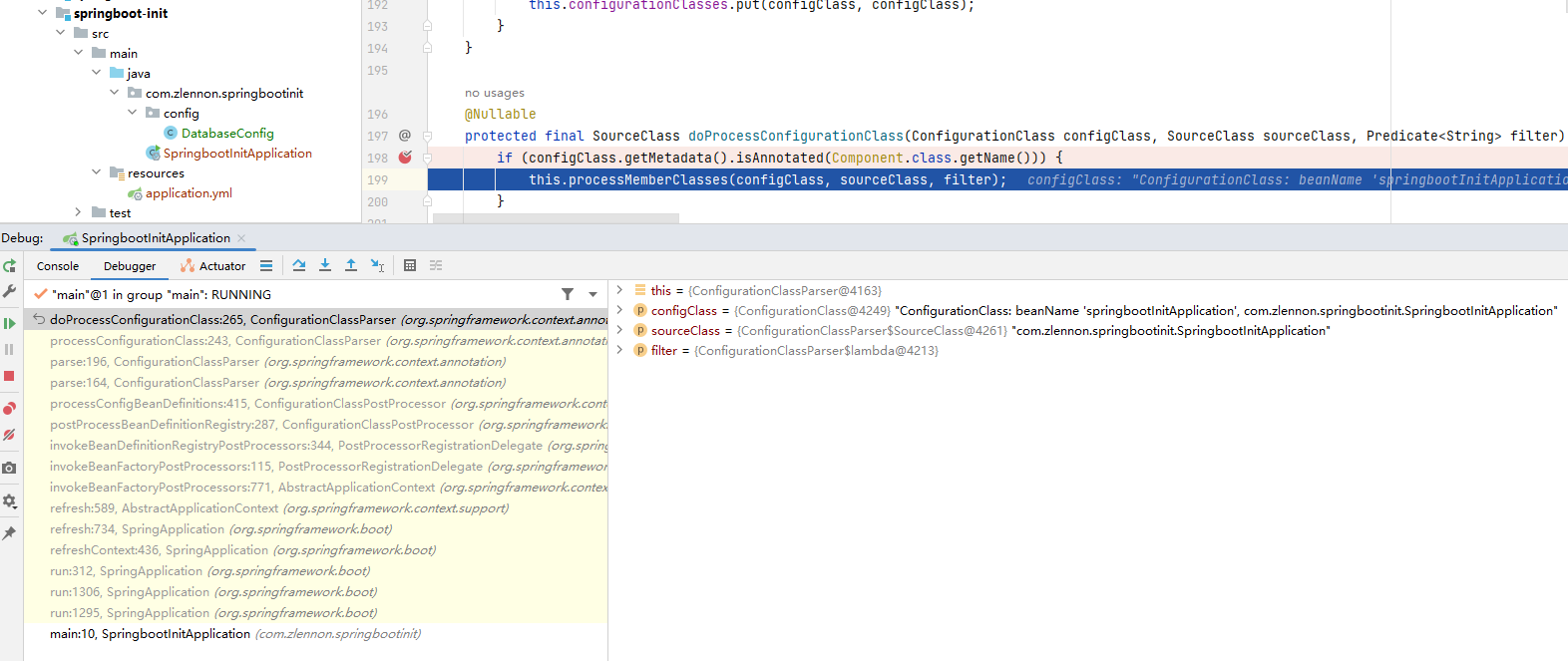Open the layout options icon beside Actuator
1568x661 pixels.
(266, 265)
